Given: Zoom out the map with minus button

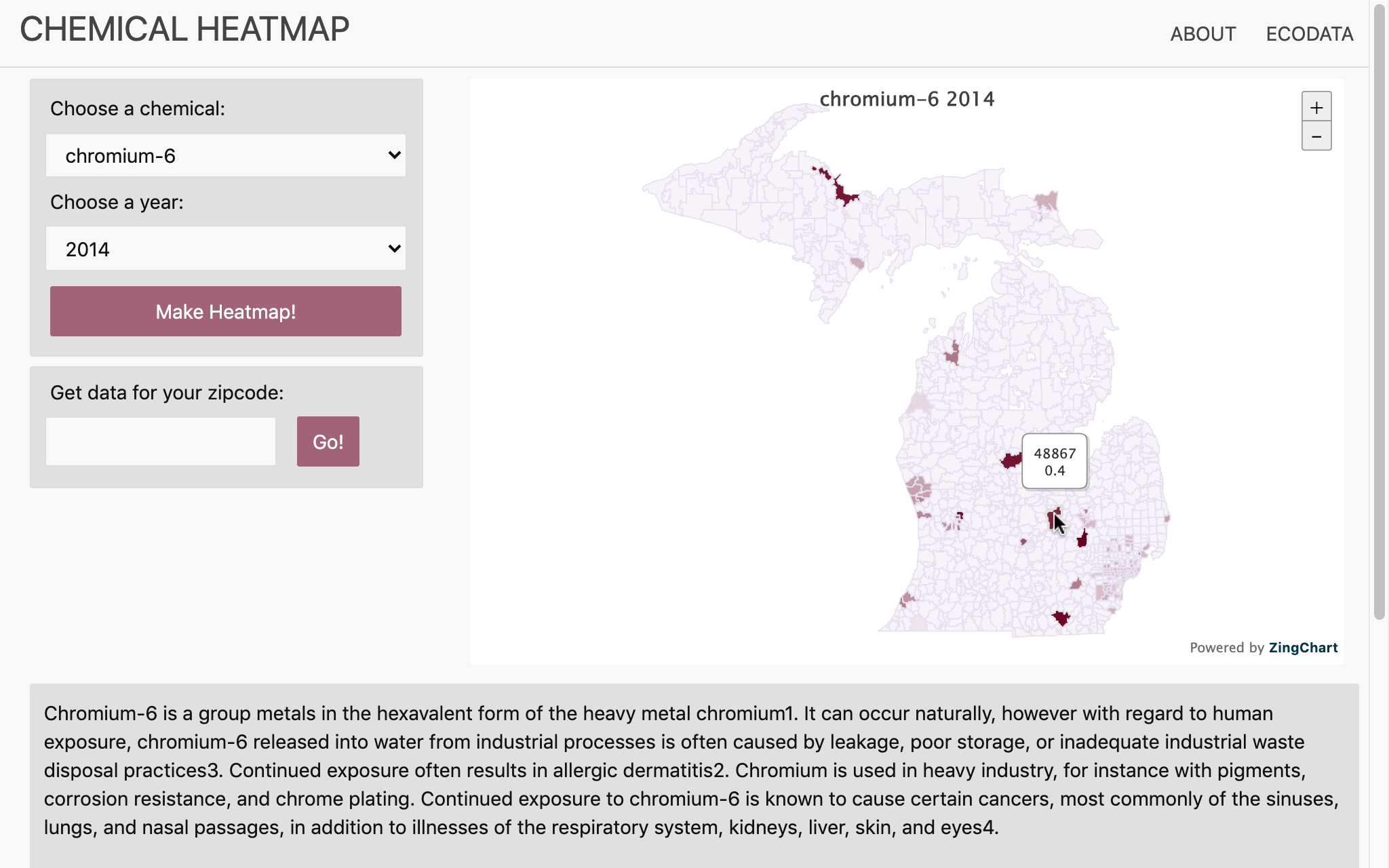Looking at the screenshot, I should coord(1316,136).
